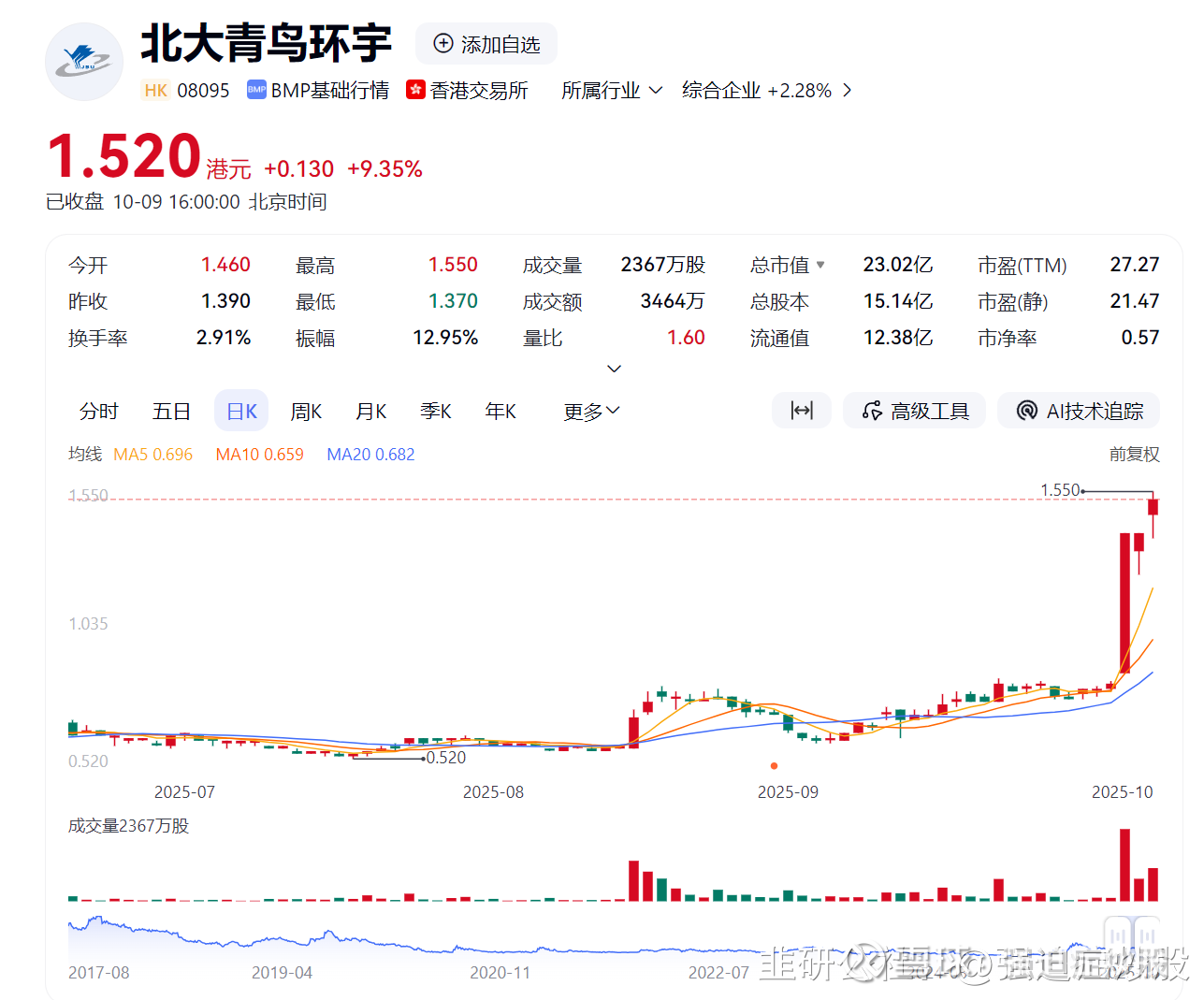Open 高级工具 button

click(914, 411)
